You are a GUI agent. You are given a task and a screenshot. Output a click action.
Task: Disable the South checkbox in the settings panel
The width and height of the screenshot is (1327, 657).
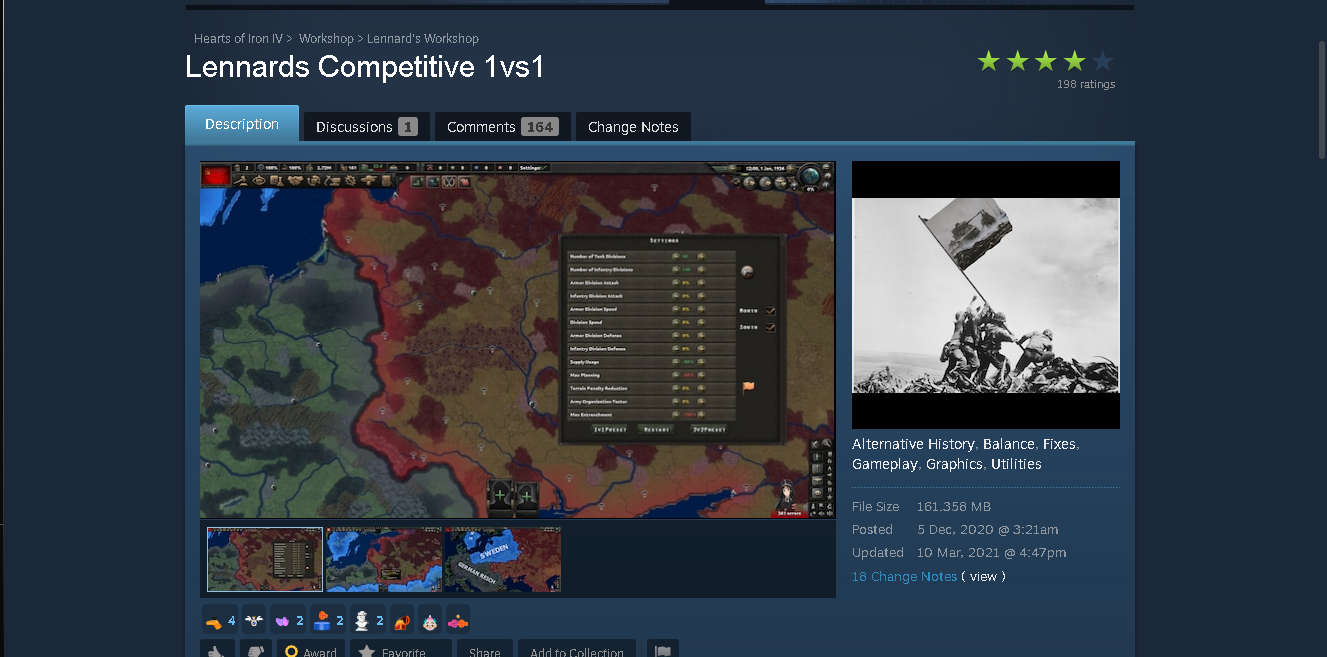770,327
